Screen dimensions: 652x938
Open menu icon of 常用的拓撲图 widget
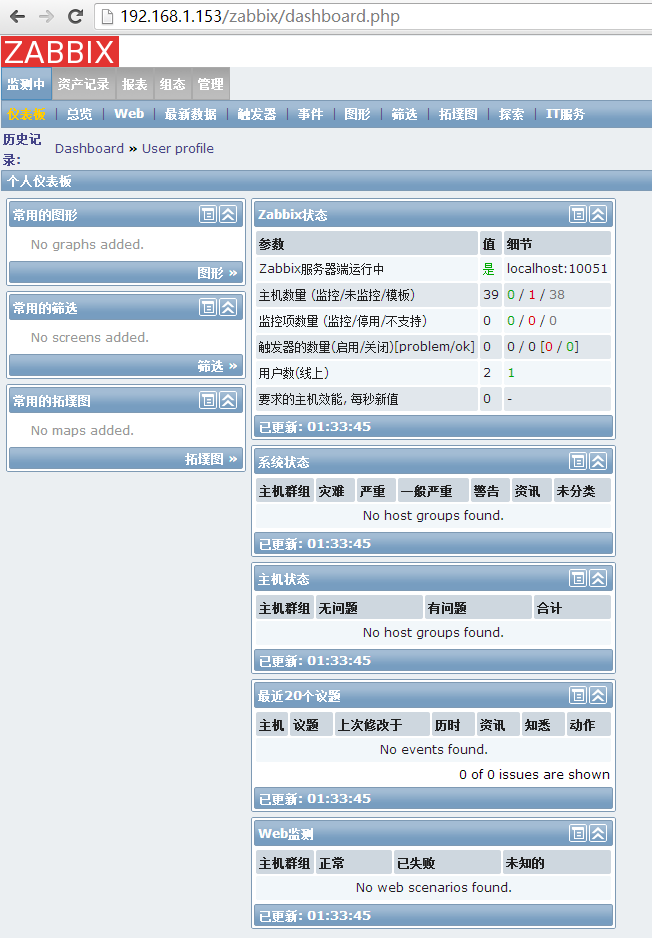click(208, 400)
